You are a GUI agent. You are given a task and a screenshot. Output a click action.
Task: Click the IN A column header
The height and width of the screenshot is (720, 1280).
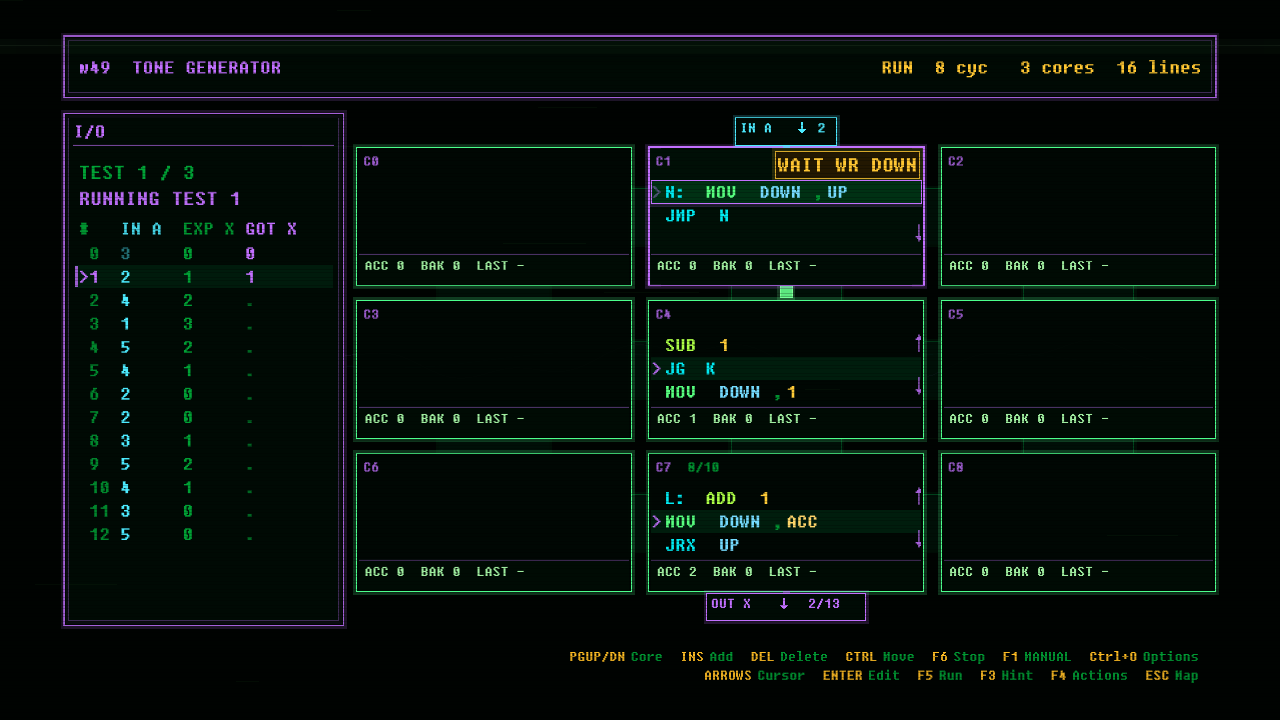[x=141, y=229]
